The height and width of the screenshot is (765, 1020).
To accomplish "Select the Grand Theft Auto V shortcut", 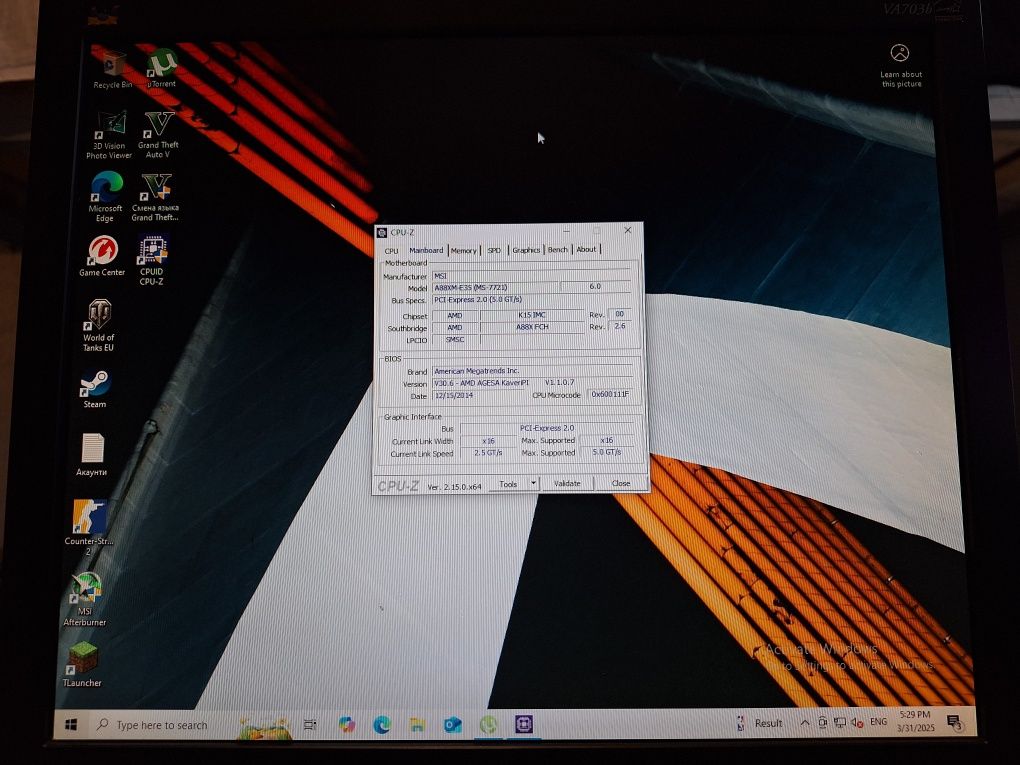I will pos(158,135).
